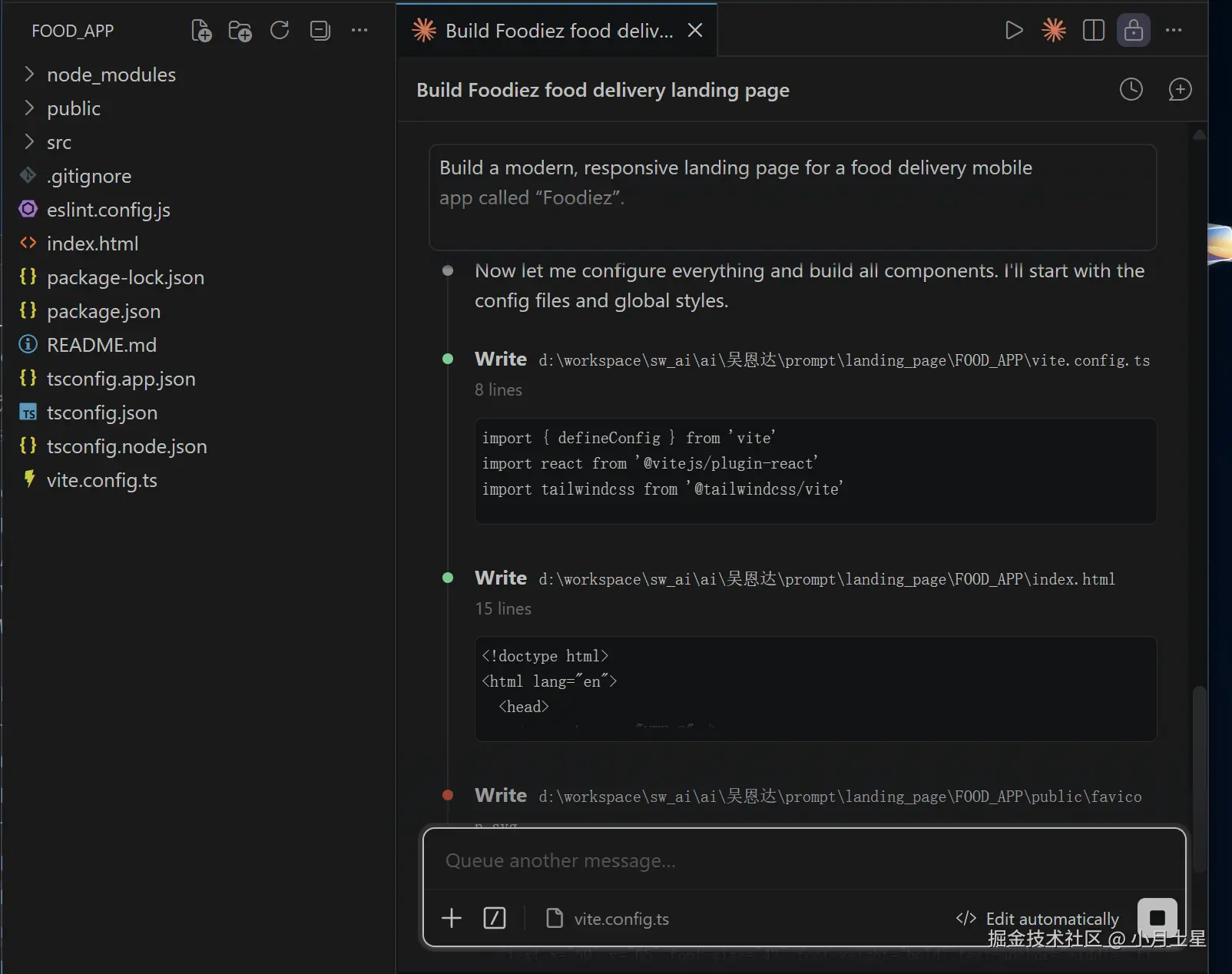Image resolution: width=1232 pixels, height=974 pixels.
Task: Click the tsconfig.app.json braces file icon
Action: click(28, 378)
